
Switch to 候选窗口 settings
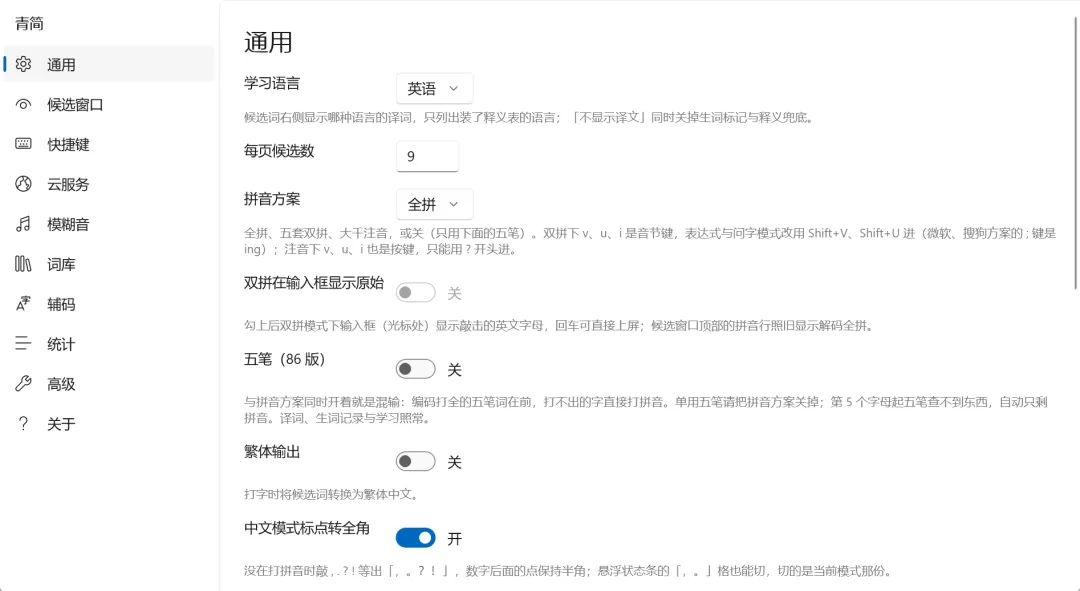coord(109,104)
